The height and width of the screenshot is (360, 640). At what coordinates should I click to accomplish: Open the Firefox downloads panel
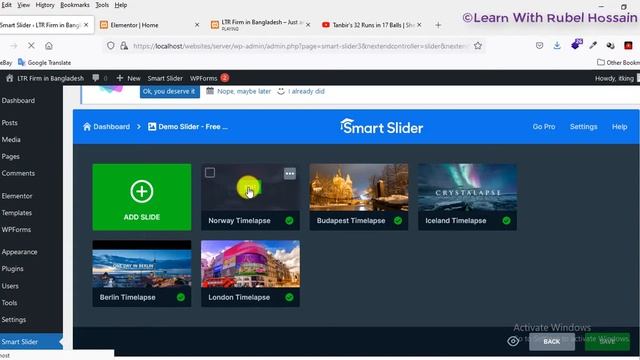pyautogui.click(x=557, y=46)
